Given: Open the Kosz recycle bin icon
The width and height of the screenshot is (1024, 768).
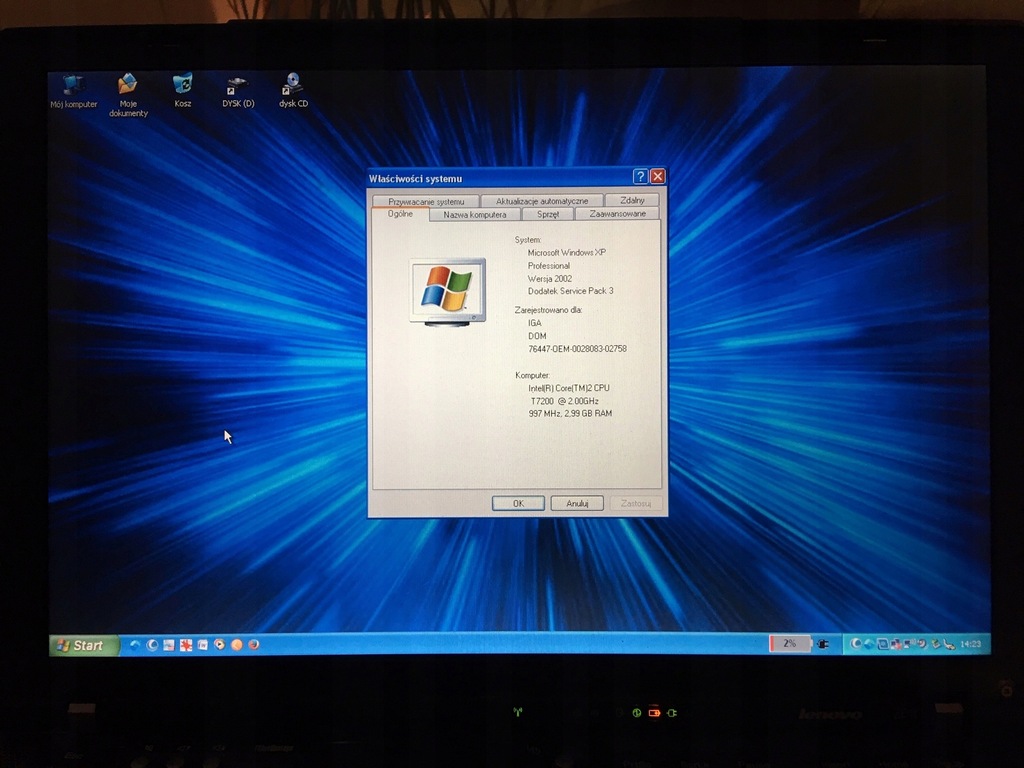Looking at the screenshot, I should [183, 91].
